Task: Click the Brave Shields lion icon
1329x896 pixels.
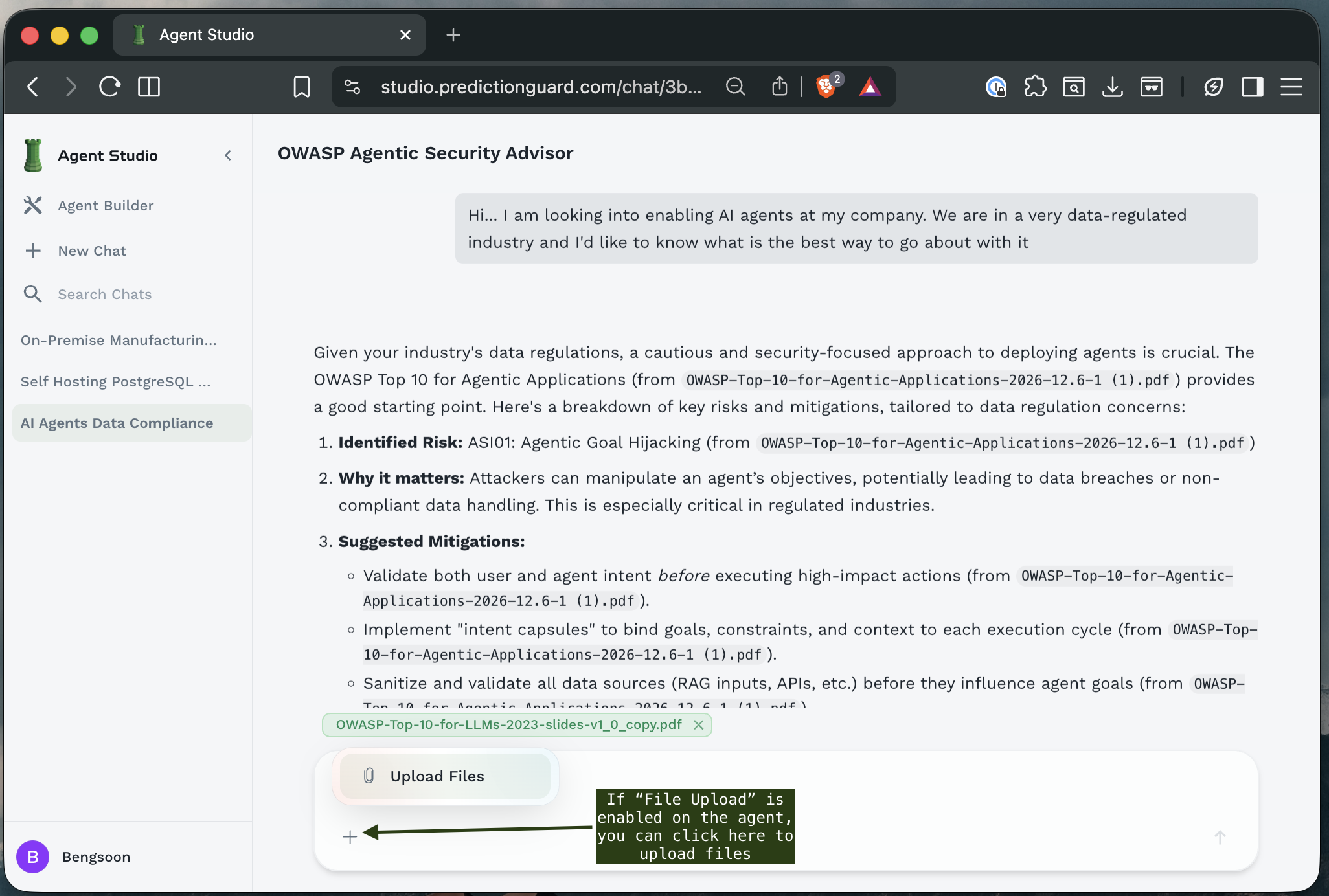Action: 826,87
